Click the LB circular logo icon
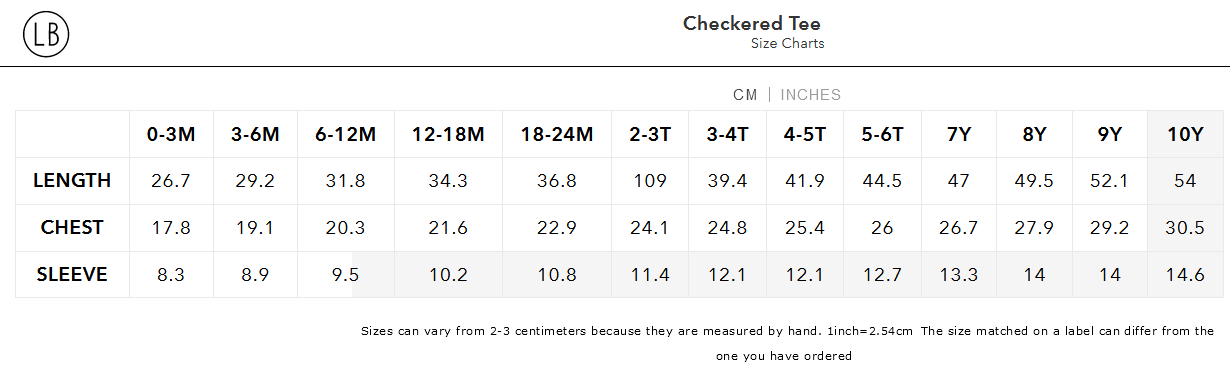Screen dimensions: 1230x381 point(46,36)
